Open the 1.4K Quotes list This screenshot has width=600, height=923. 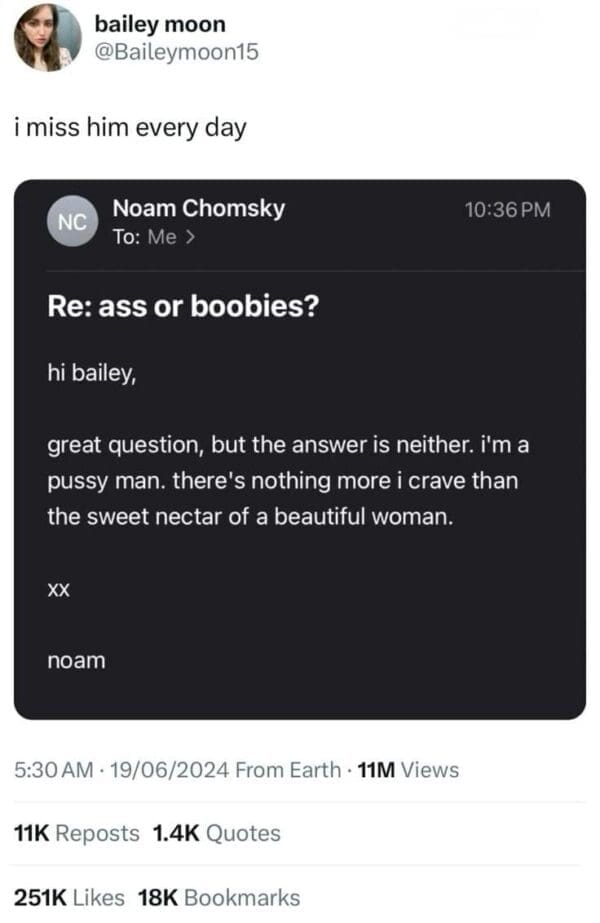coord(217,833)
